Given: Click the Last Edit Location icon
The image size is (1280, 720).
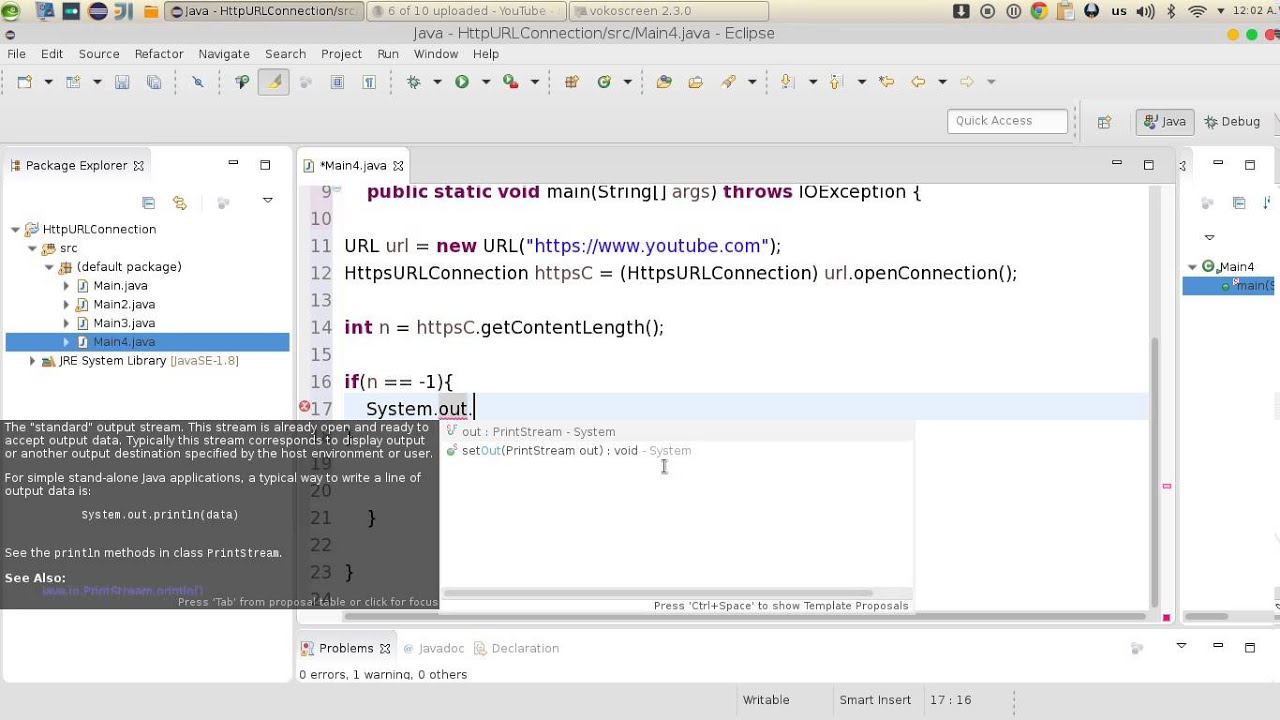Looking at the screenshot, I should pyautogui.click(x=886, y=82).
